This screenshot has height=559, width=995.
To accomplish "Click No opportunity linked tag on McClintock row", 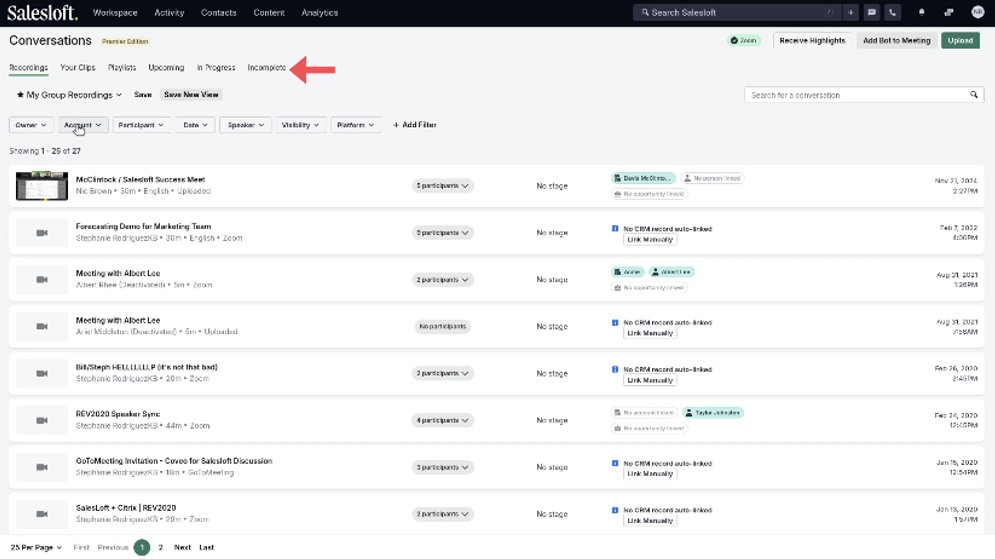I will coord(649,194).
